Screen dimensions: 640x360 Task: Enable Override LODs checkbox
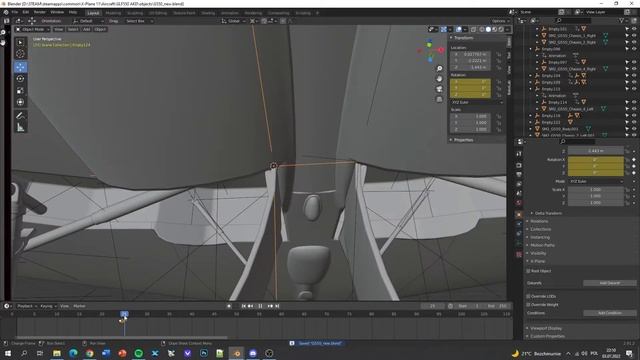(528, 296)
